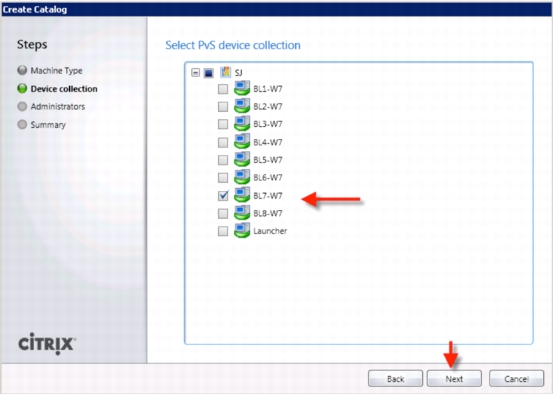Select the BL8-W7 label
The image size is (554, 395).
pyautogui.click(x=268, y=213)
